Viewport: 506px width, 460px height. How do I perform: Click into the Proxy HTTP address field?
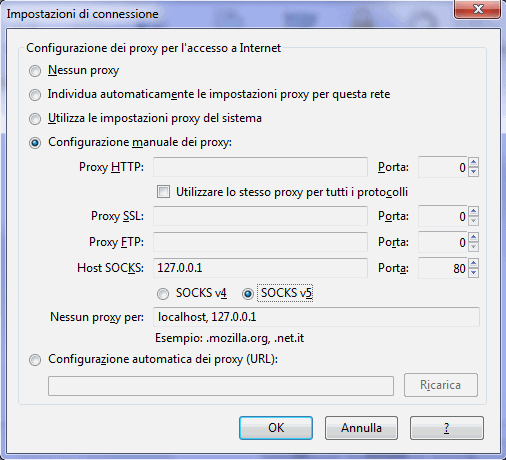coord(260,167)
